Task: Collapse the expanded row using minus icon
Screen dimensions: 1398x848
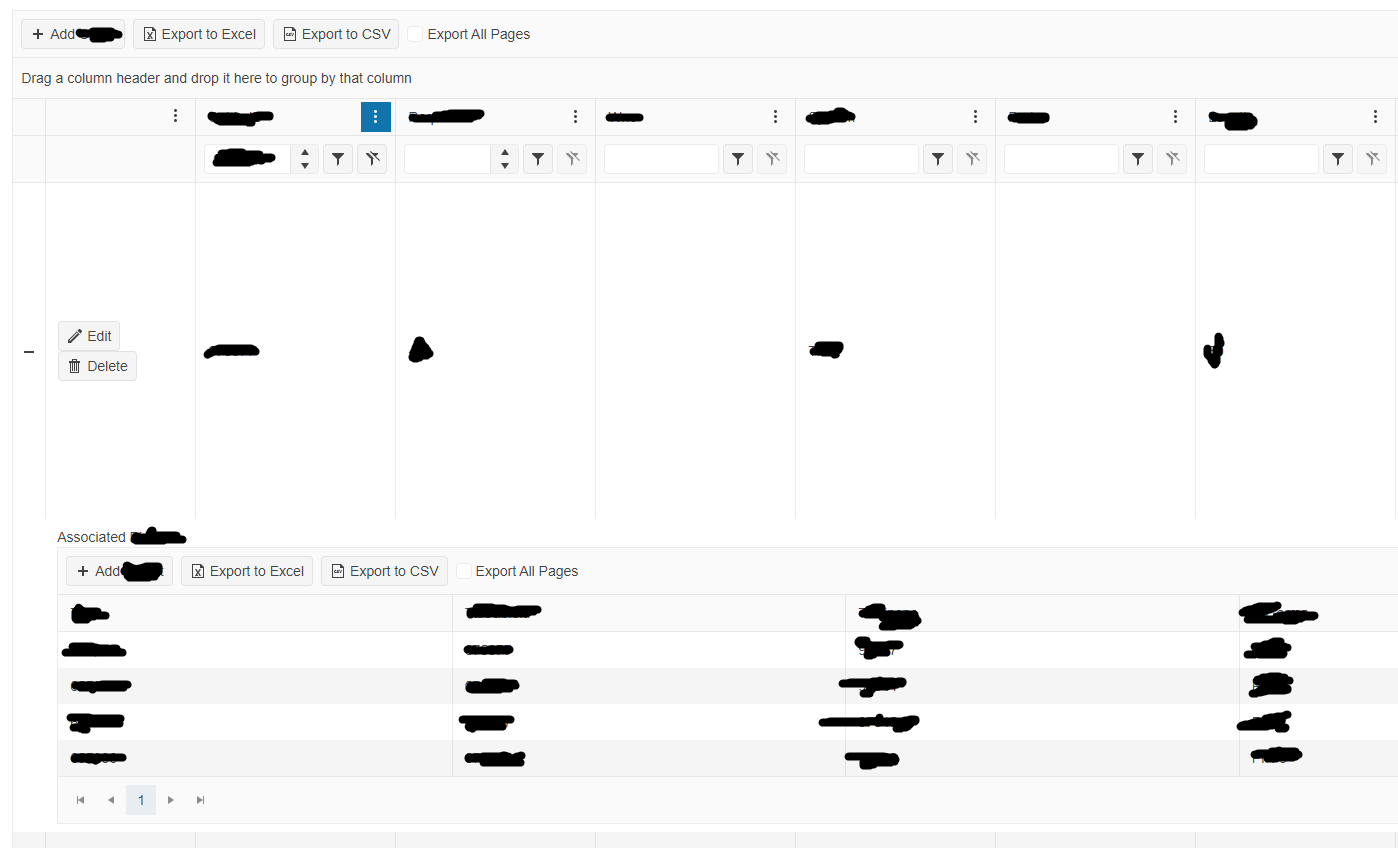Action: pos(29,352)
